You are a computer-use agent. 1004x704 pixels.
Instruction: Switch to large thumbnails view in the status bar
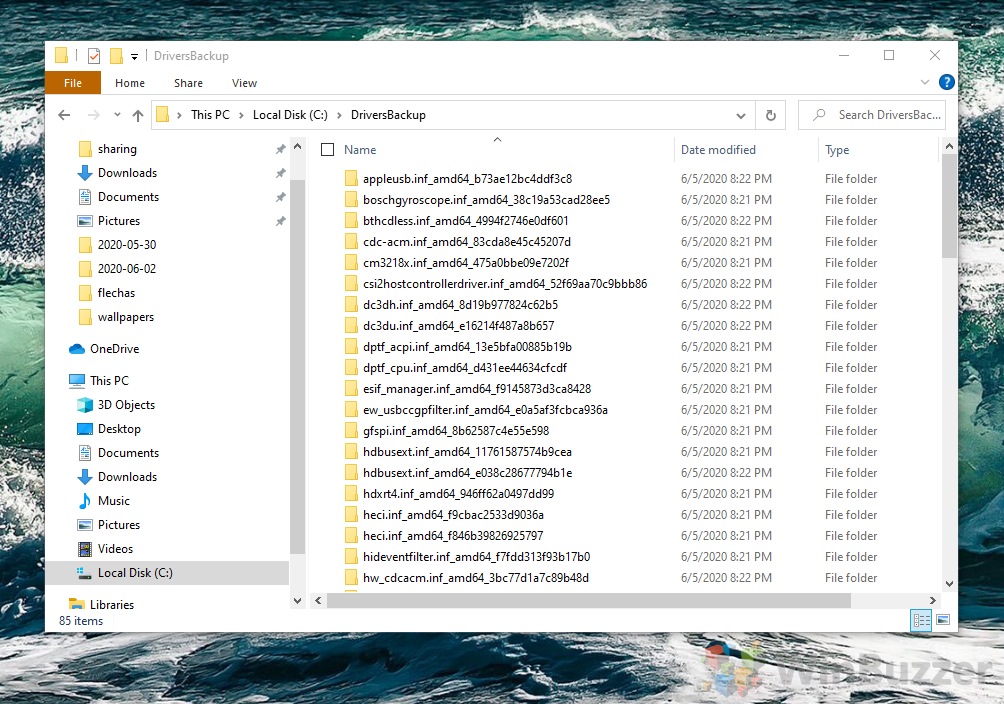942,620
